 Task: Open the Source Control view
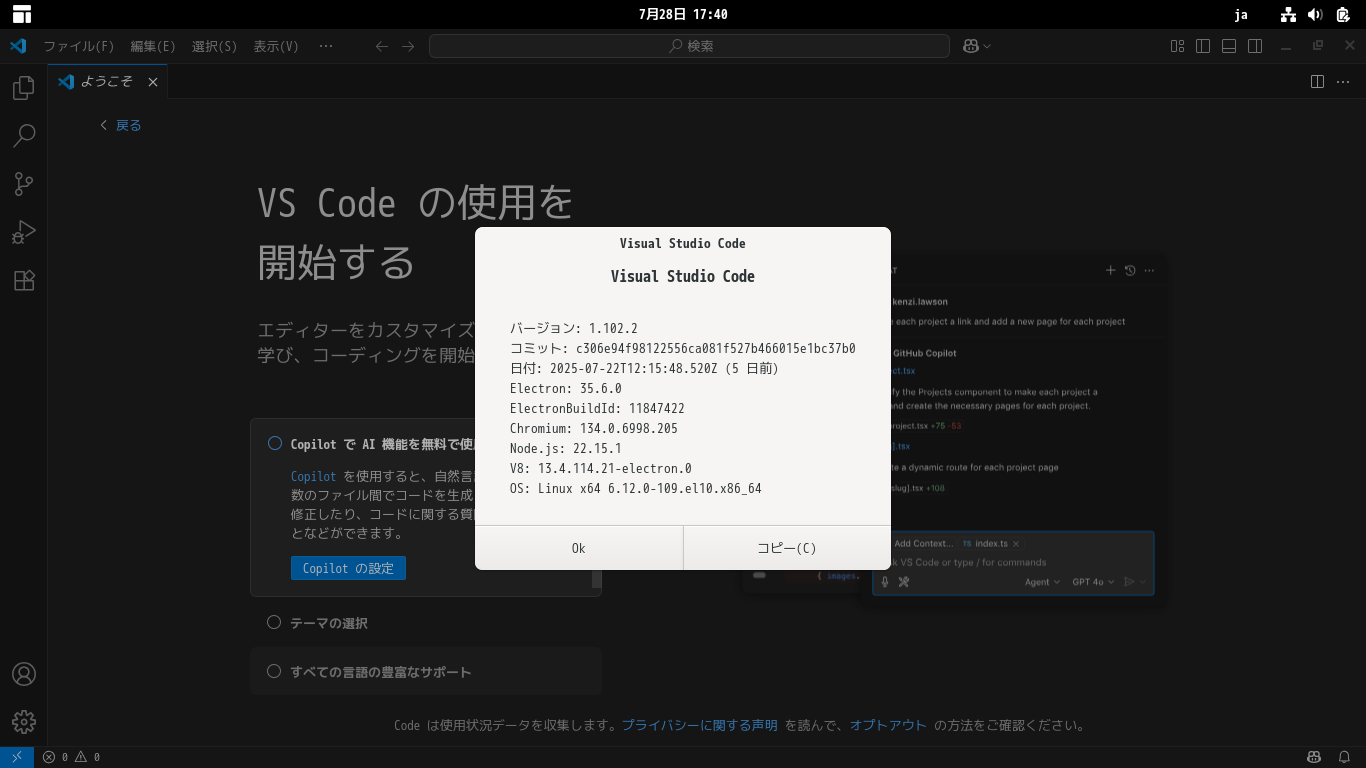(x=24, y=184)
